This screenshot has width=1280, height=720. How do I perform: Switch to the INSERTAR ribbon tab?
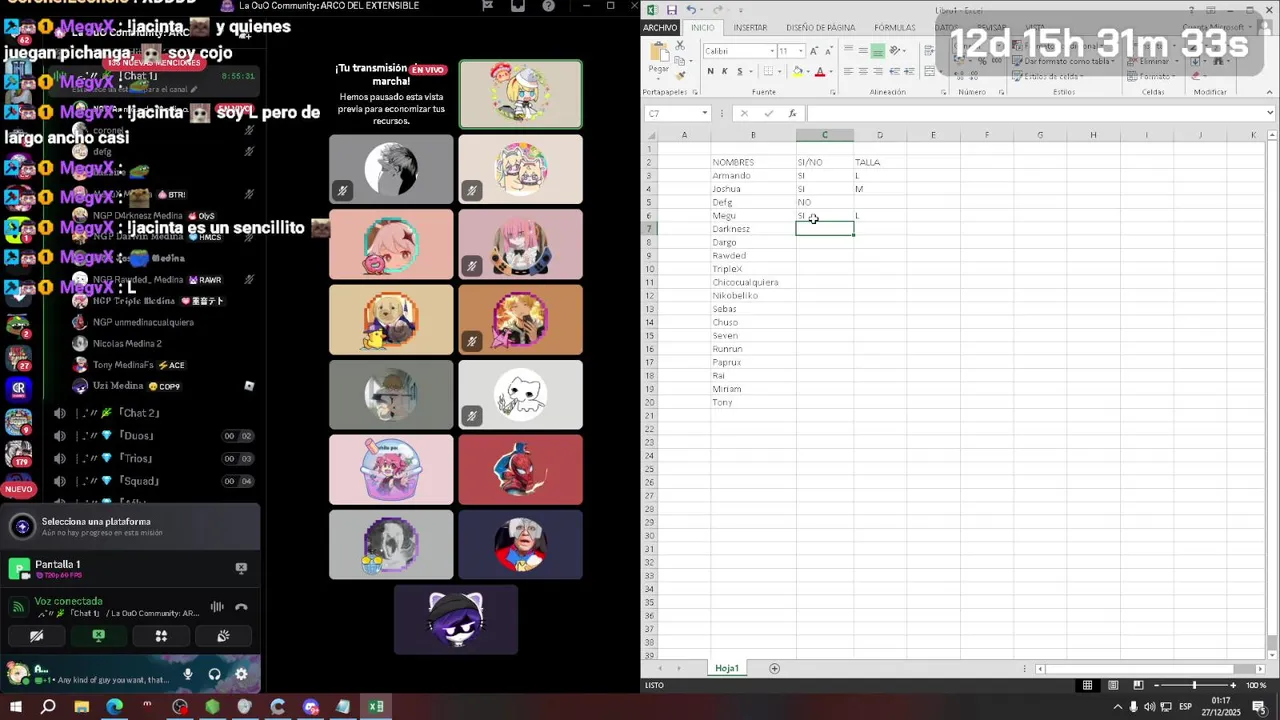[x=750, y=28]
